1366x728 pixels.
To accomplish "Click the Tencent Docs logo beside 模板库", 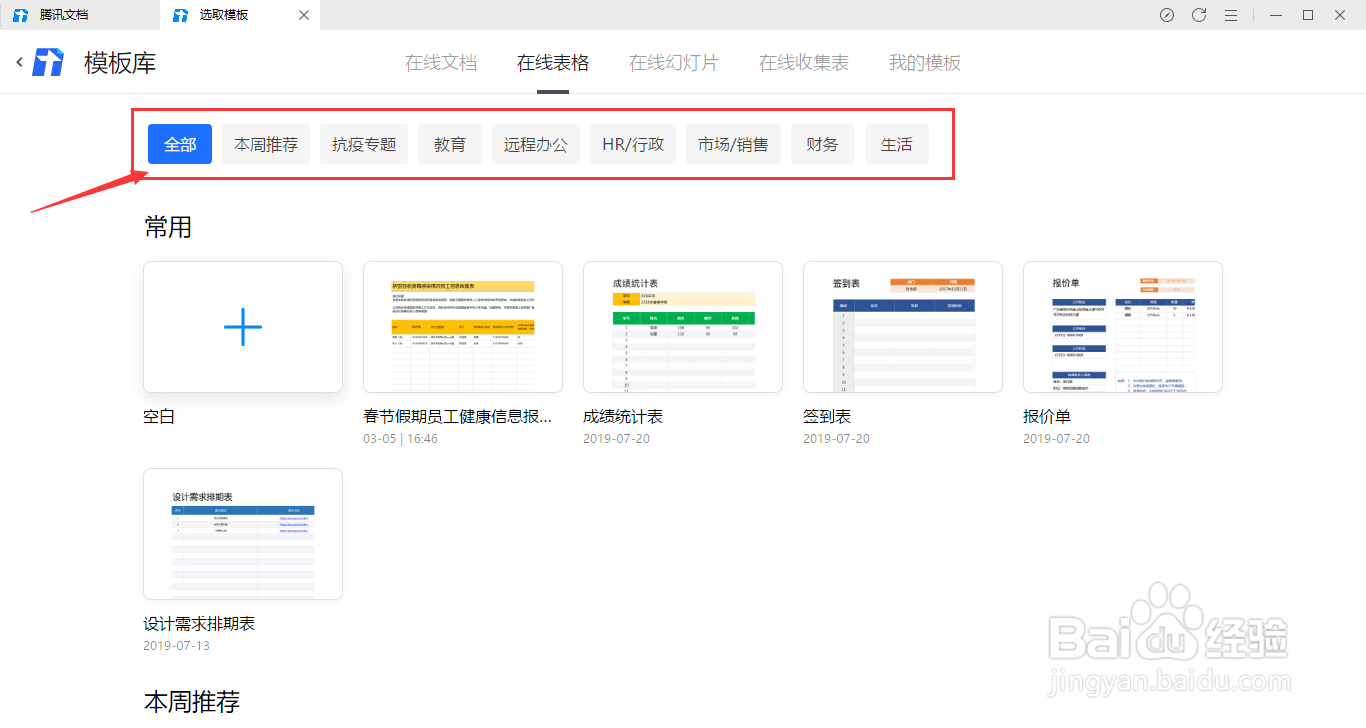I will point(47,62).
